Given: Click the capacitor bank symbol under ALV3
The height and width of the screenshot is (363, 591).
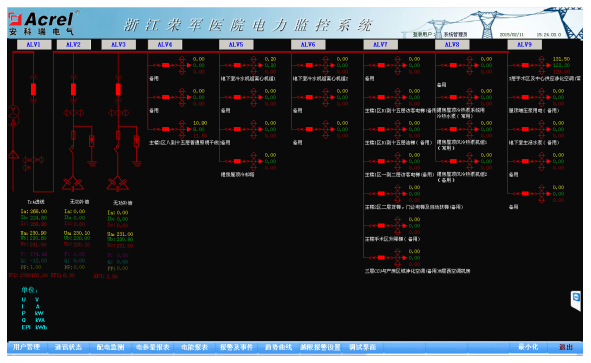Looking at the screenshot, I should (118, 184).
